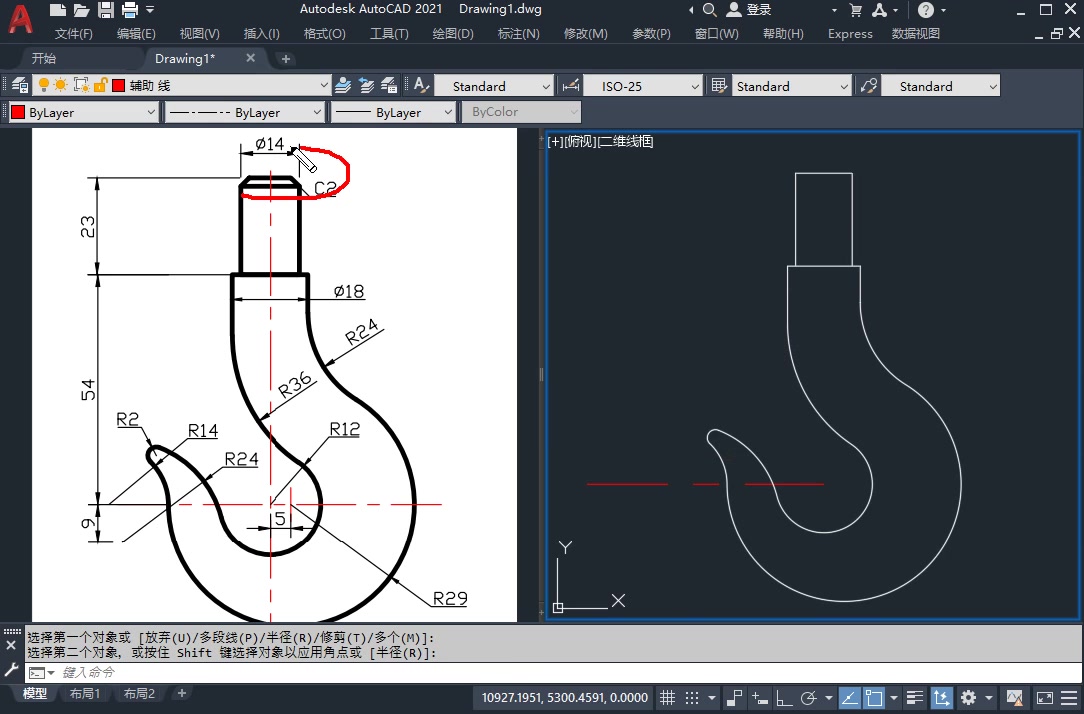Click the table style icon
Image resolution: width=1084 pixels, height=714 pixels.
pyautogui.click(x=718, y=86)
